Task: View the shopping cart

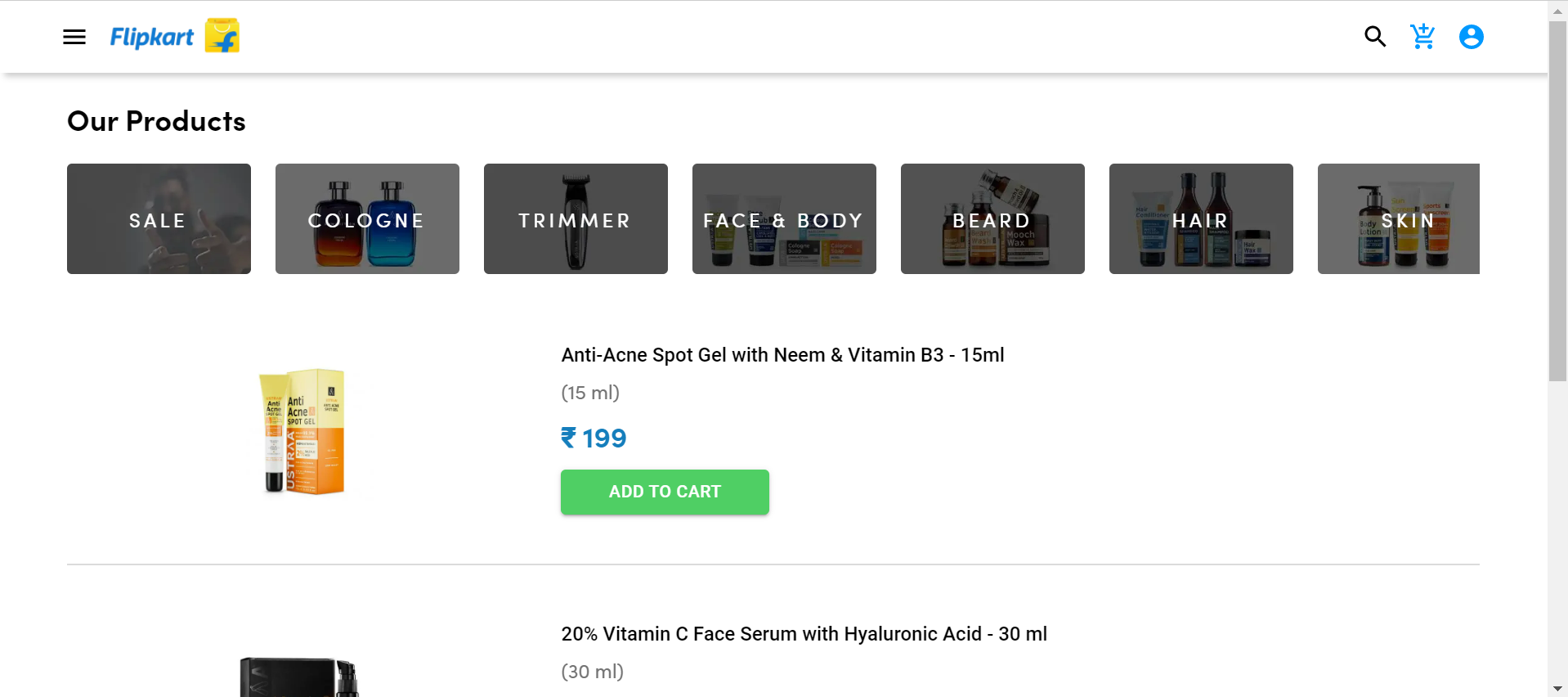Action: pyautogui.click(x=1422, y=36)
